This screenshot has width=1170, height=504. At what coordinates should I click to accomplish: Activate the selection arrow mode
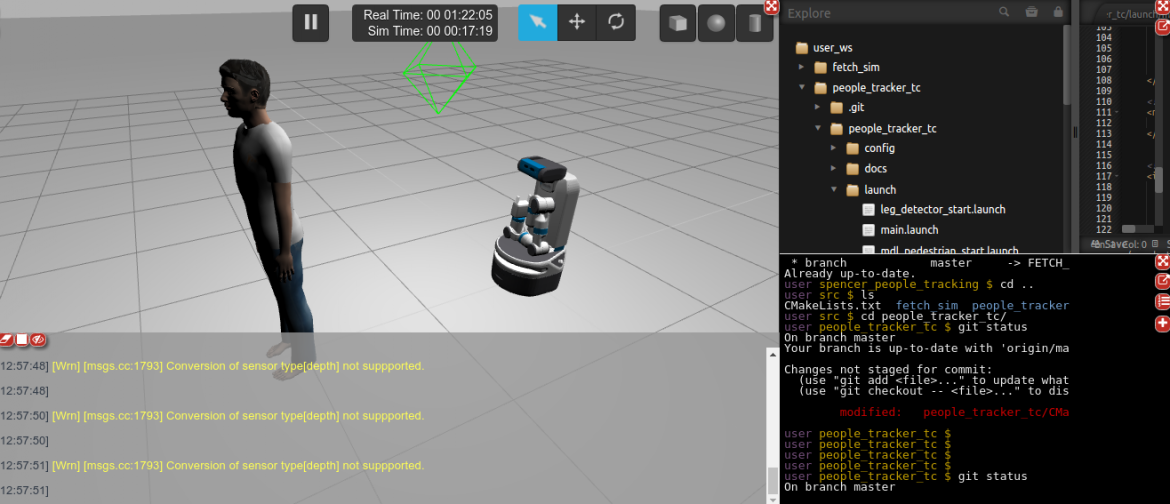538,22
